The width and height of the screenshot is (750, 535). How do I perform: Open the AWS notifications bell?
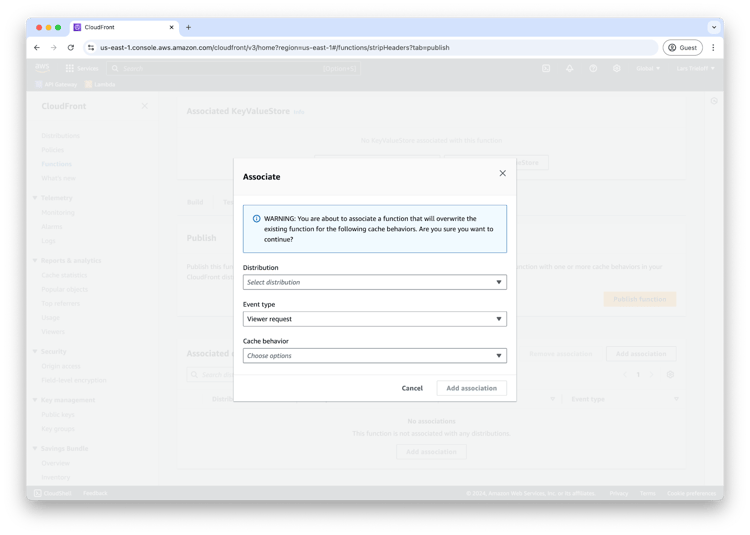tap(569, 68)
